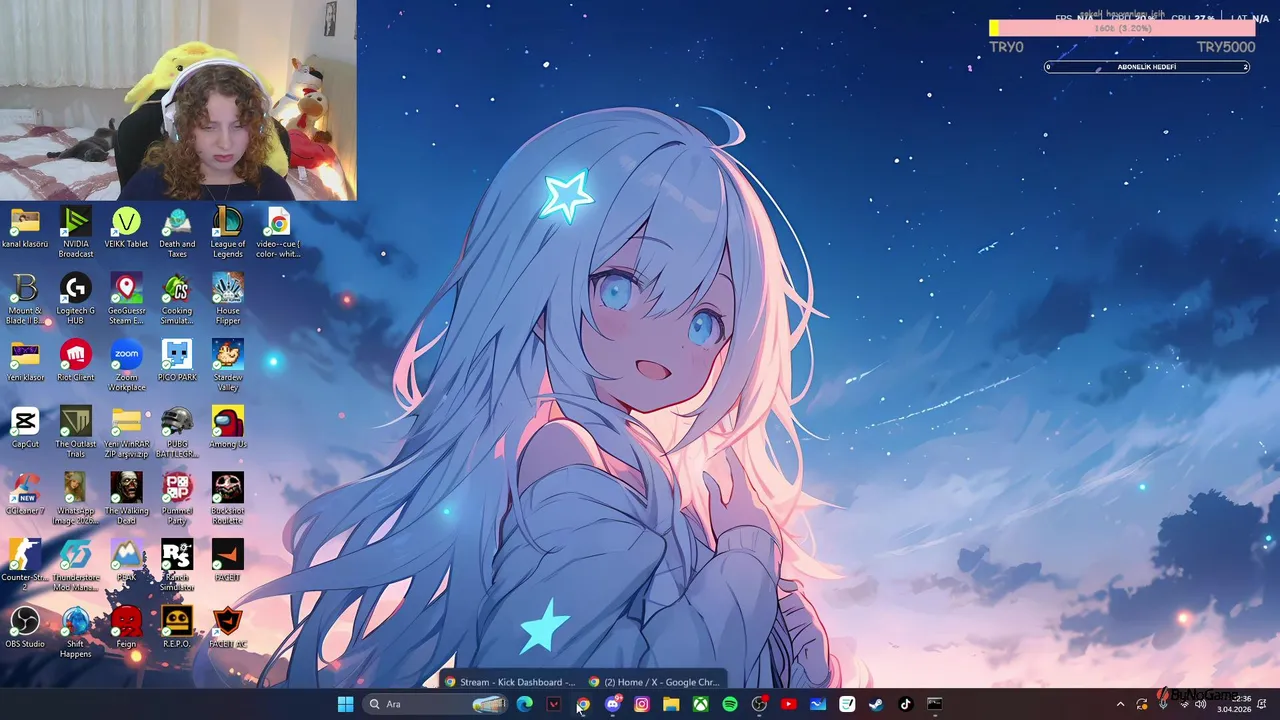
Task: Select League of Legends desktop icon
Action: coord(228,232)
